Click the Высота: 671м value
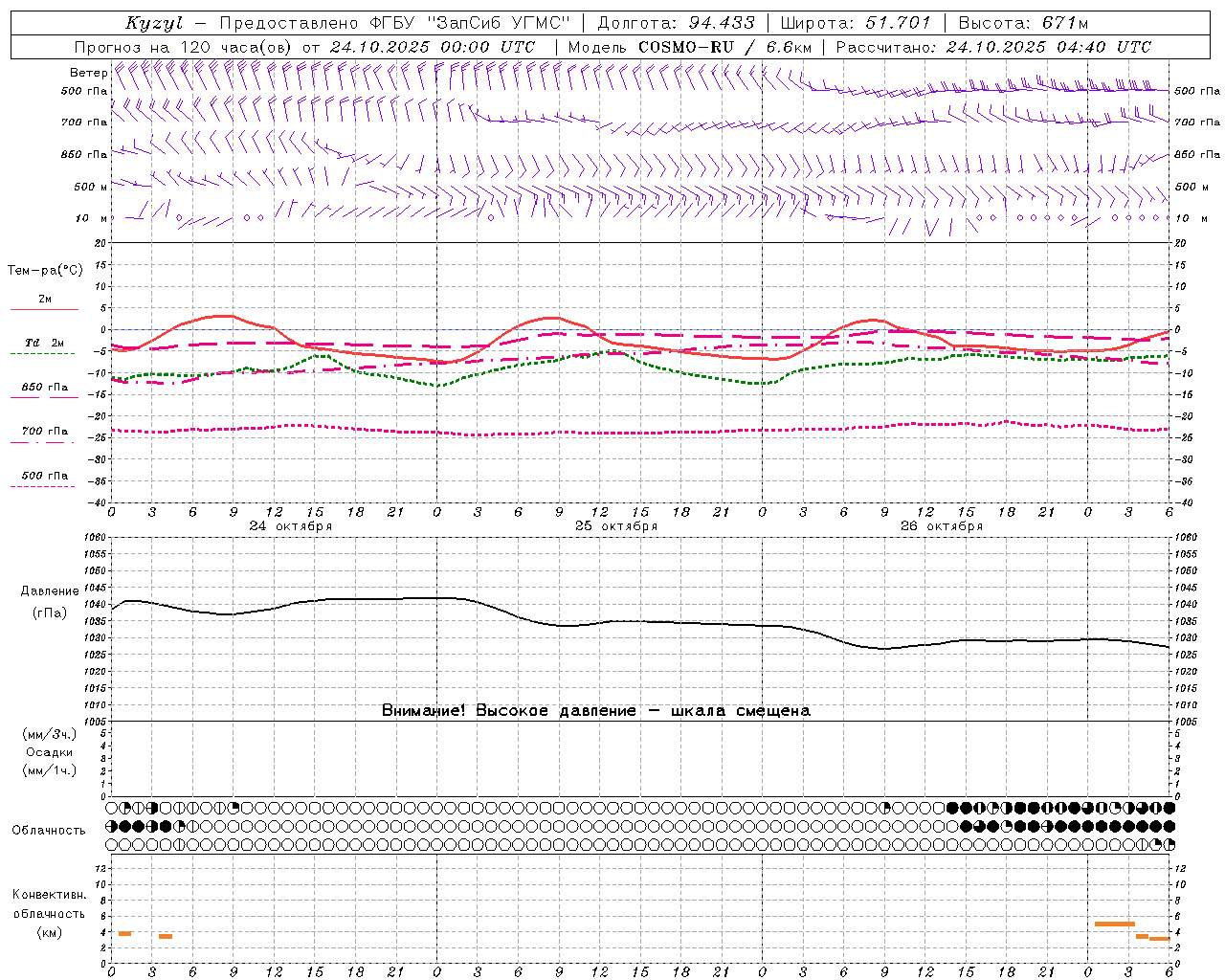This screenshot has height=980, width=1225. 1023,23
